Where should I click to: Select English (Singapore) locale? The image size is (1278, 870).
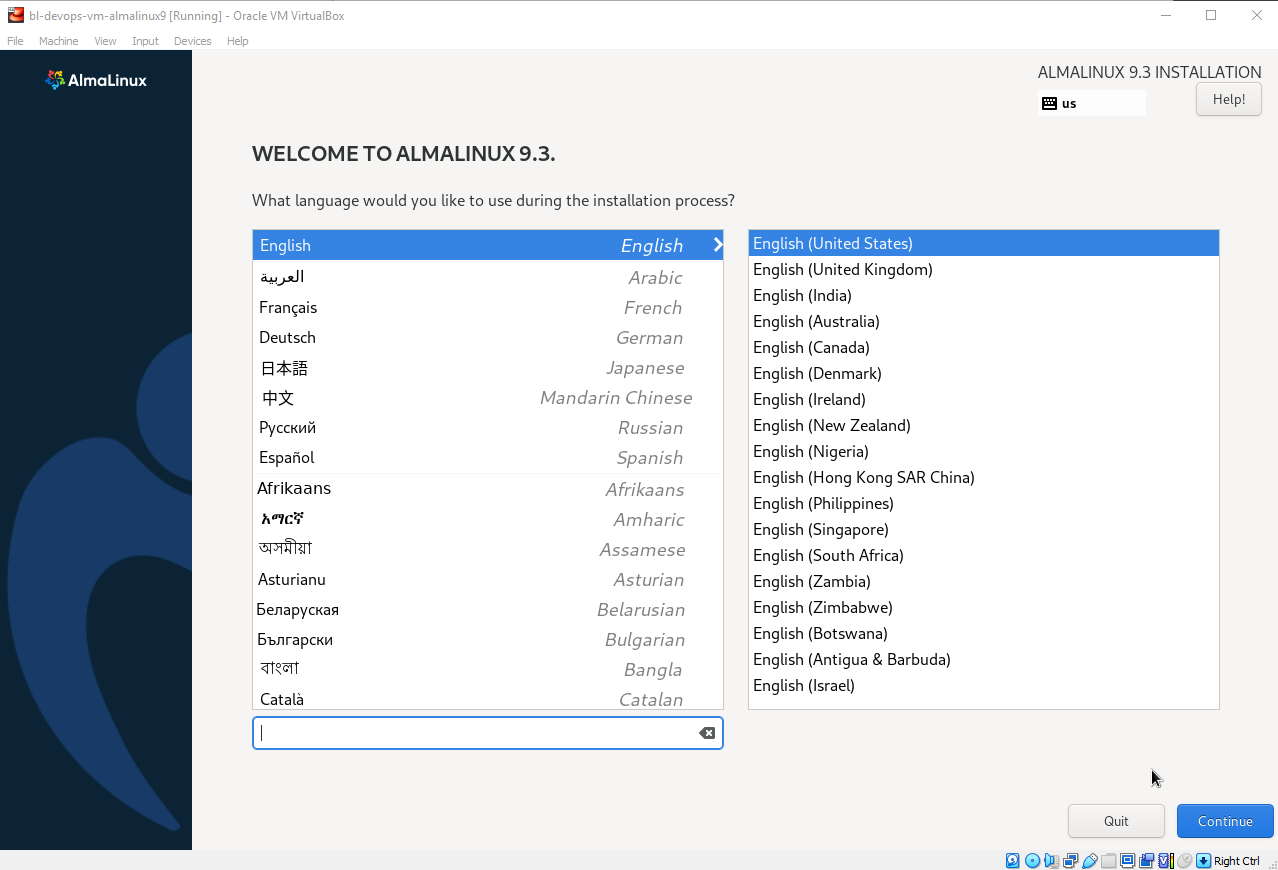[x=984, y=529]
